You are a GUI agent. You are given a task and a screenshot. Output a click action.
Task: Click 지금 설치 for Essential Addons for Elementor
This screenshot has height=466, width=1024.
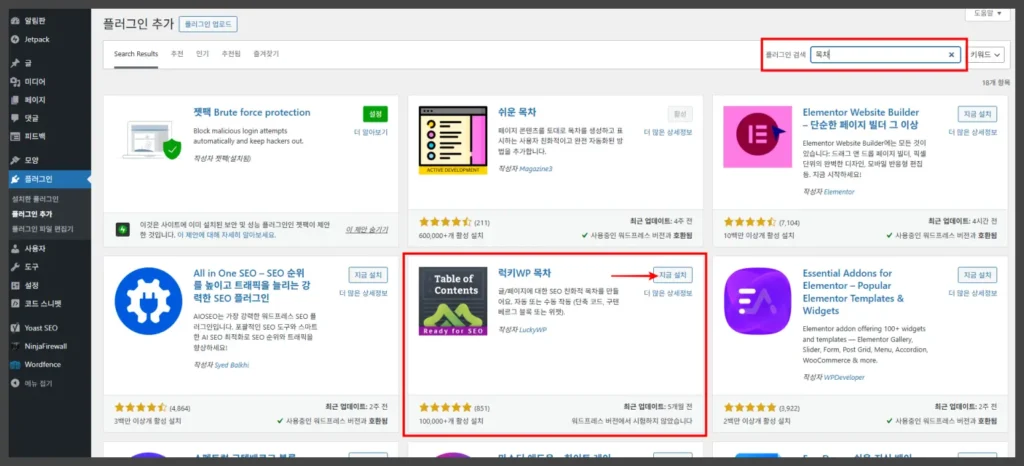click(x=978, y=275)
